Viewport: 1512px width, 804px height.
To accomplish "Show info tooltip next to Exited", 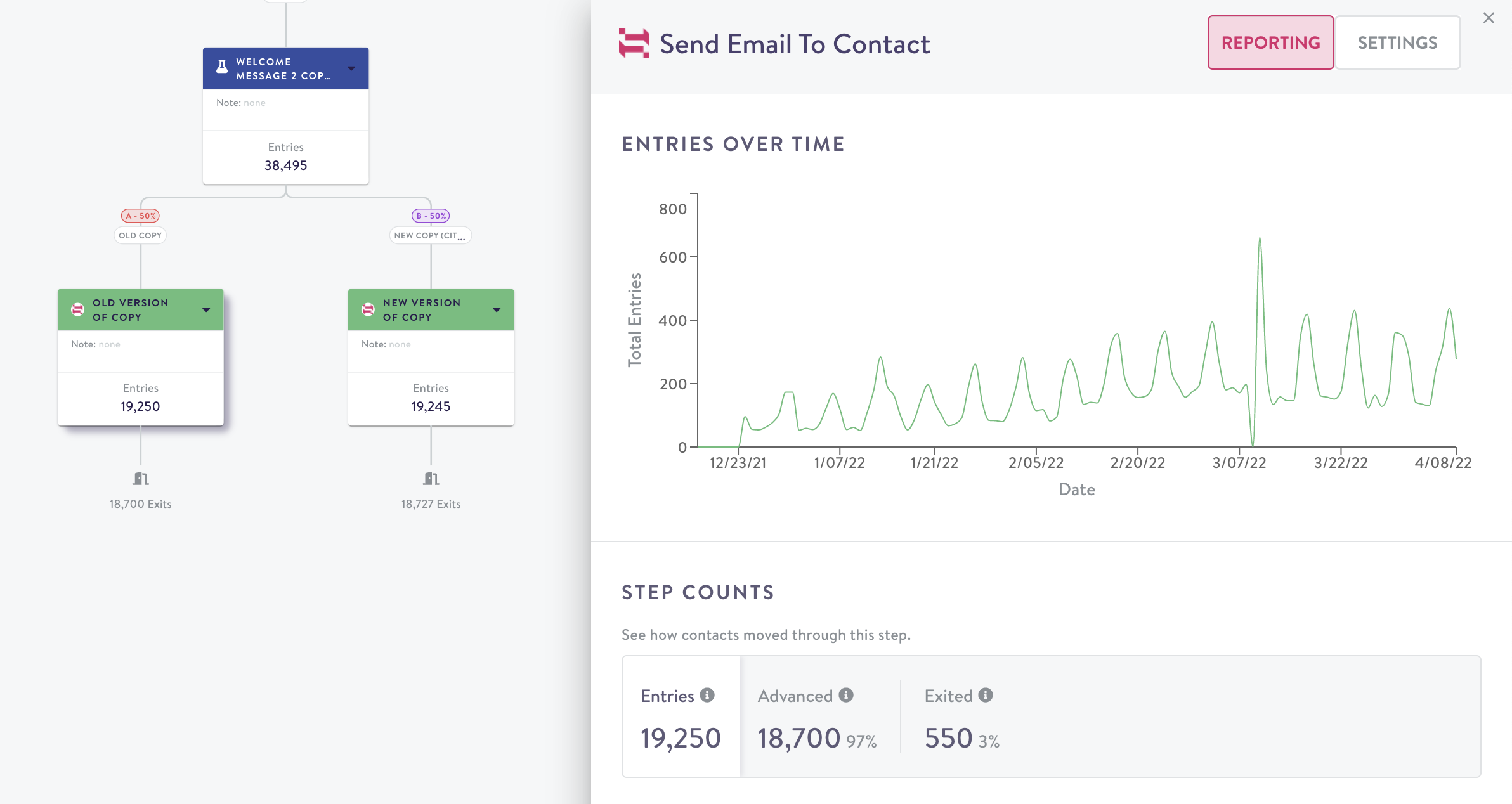I will tap(986, 695).
